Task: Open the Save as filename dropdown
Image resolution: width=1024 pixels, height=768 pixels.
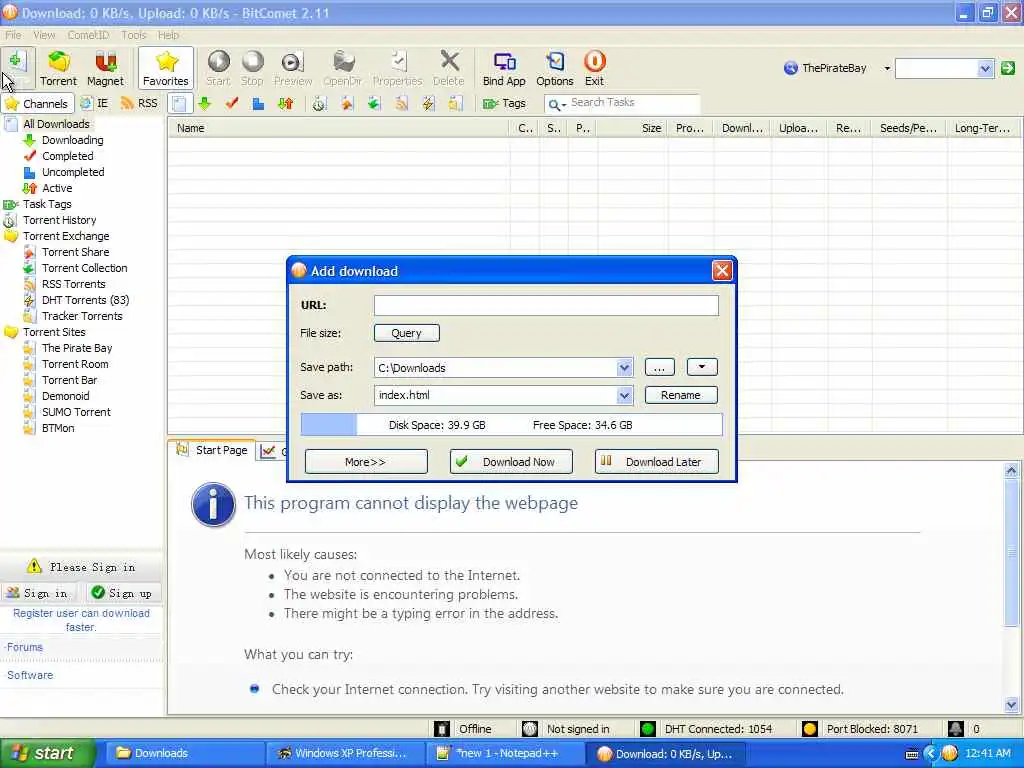Action: pyautogui.click(x=624, y=395)
